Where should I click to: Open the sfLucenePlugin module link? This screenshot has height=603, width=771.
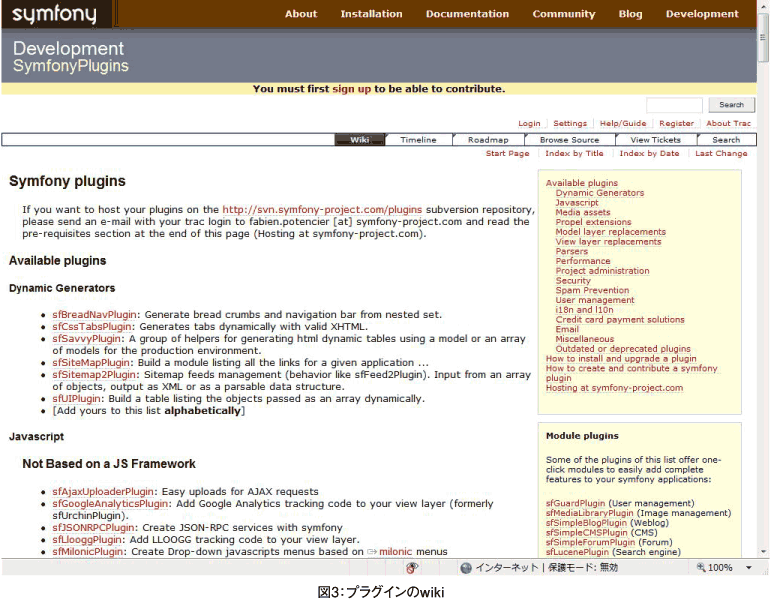(x=577, y=552)
